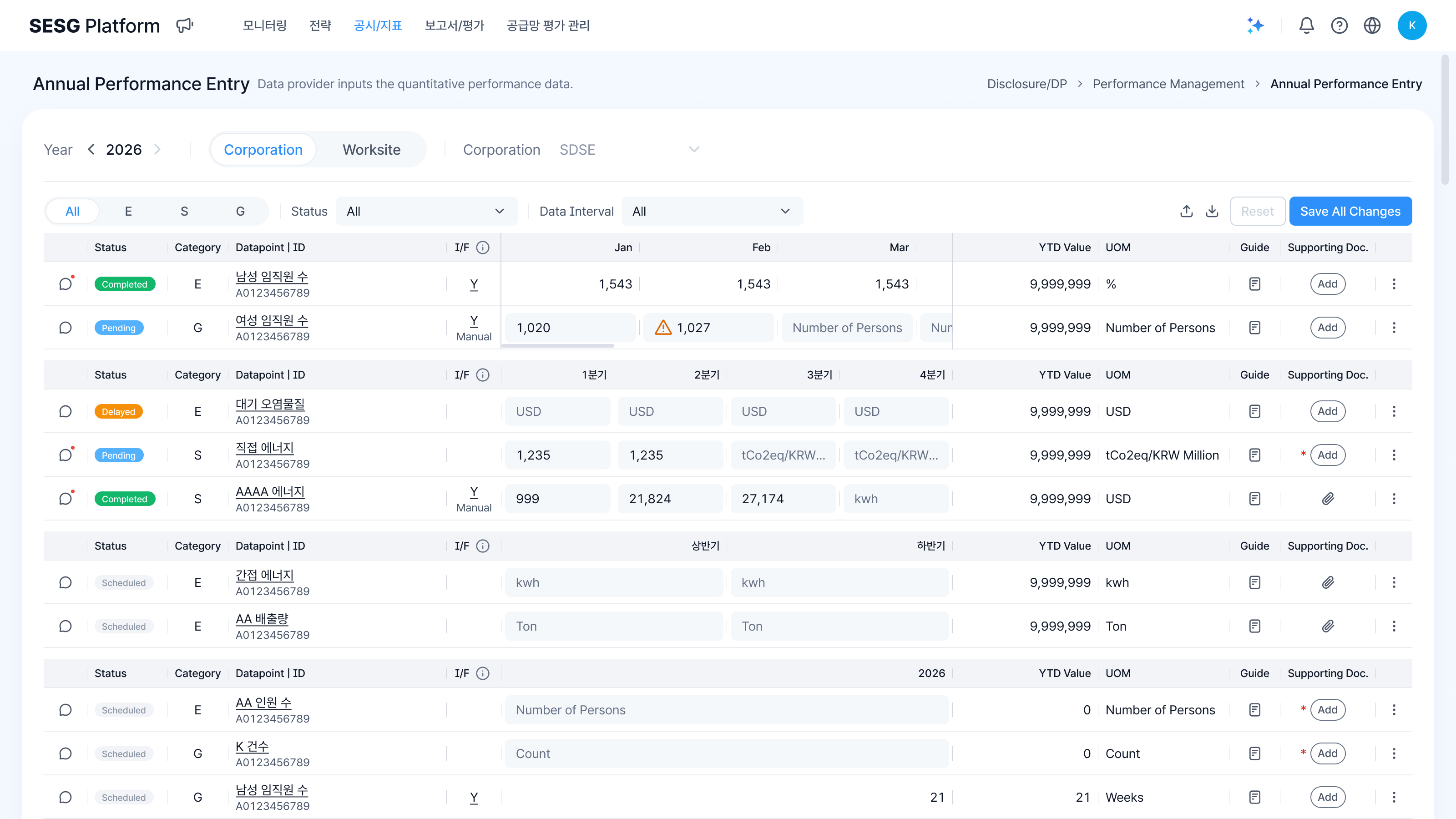Open guide document for 대기 오염물질 row
Screen dimensions: 1456x819
(x=1254, y=411)
